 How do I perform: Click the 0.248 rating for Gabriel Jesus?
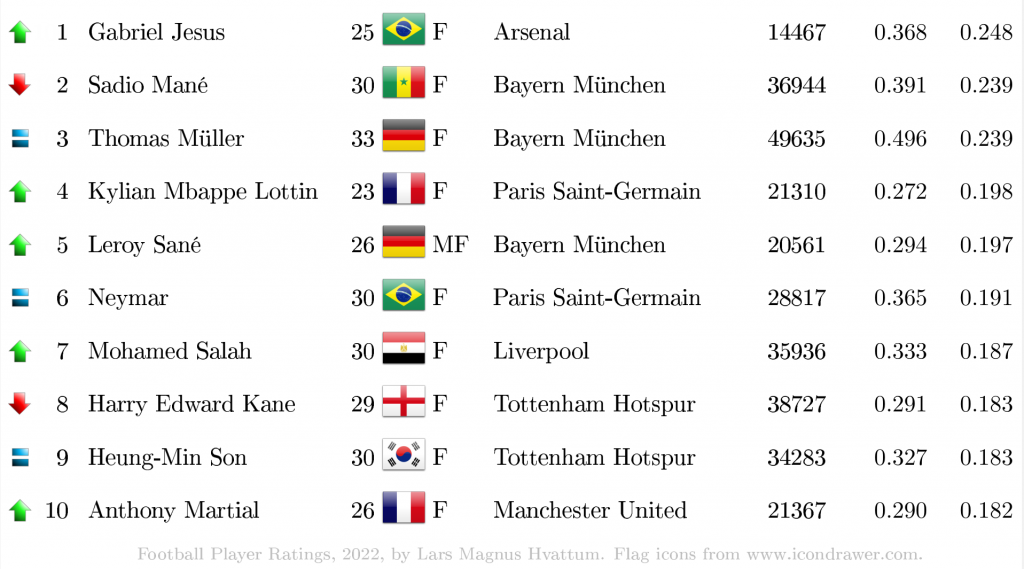(986, 32)
